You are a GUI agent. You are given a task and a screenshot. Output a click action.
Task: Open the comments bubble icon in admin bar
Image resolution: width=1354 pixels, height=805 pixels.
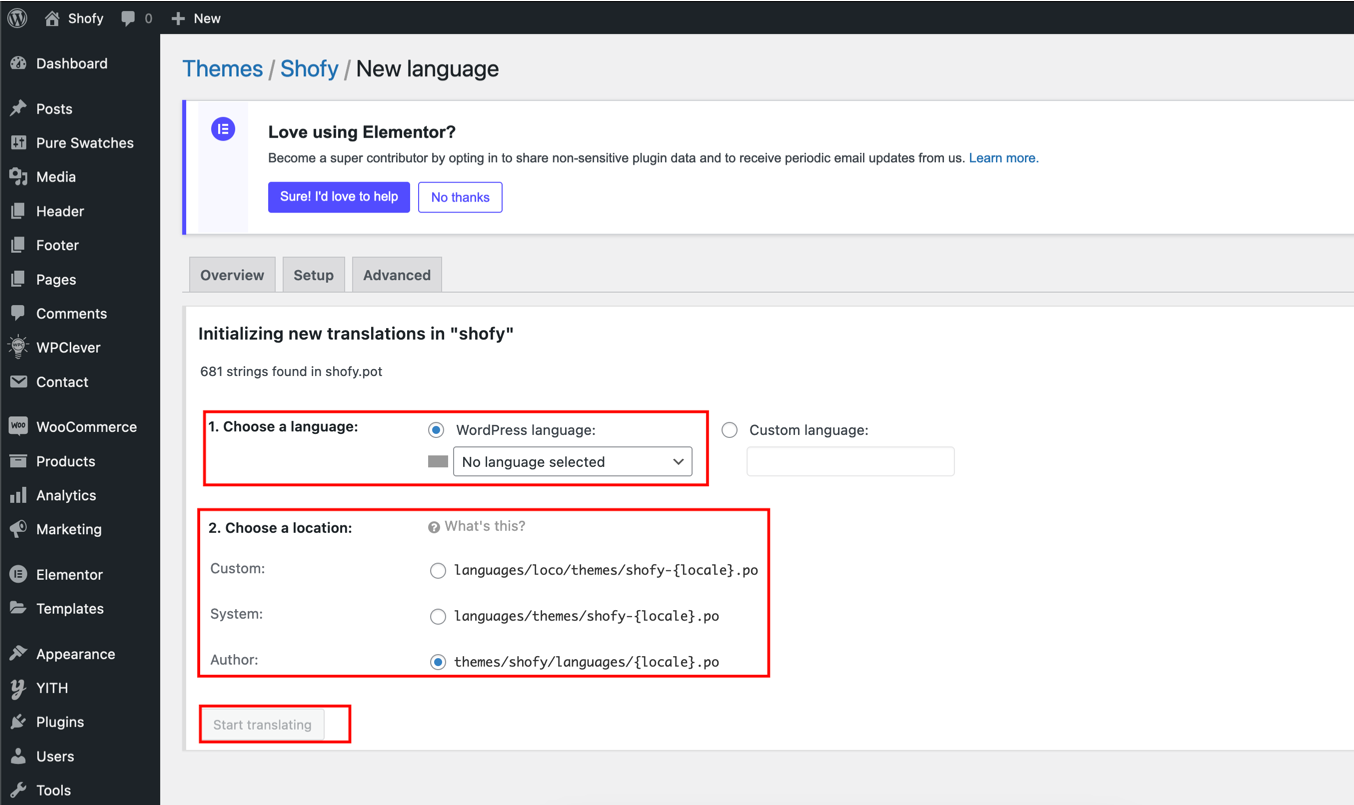coord(128,18)
